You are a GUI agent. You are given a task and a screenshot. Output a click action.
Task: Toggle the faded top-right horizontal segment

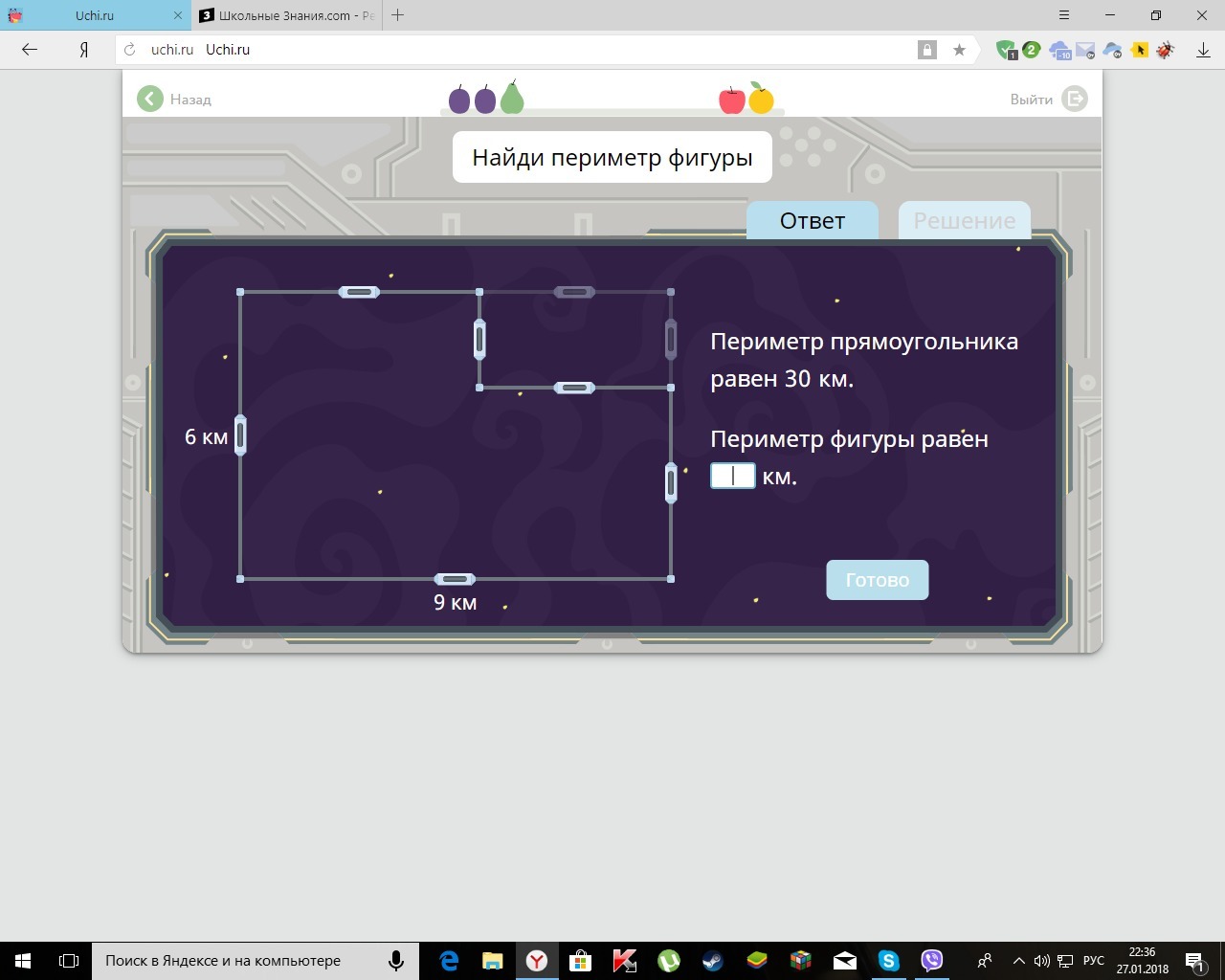574,292
